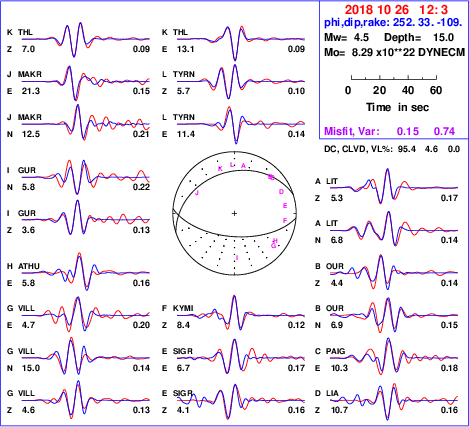This screenshot has width=469, height=427.
Task: Select station marker D on beachball
Action: click(281, 192)
